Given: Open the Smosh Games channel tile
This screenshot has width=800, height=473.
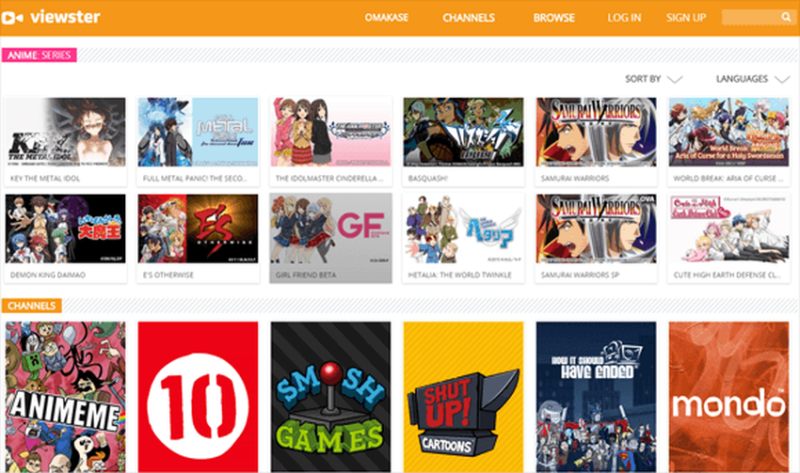Looking at the screenshot, I should point(331,396).
